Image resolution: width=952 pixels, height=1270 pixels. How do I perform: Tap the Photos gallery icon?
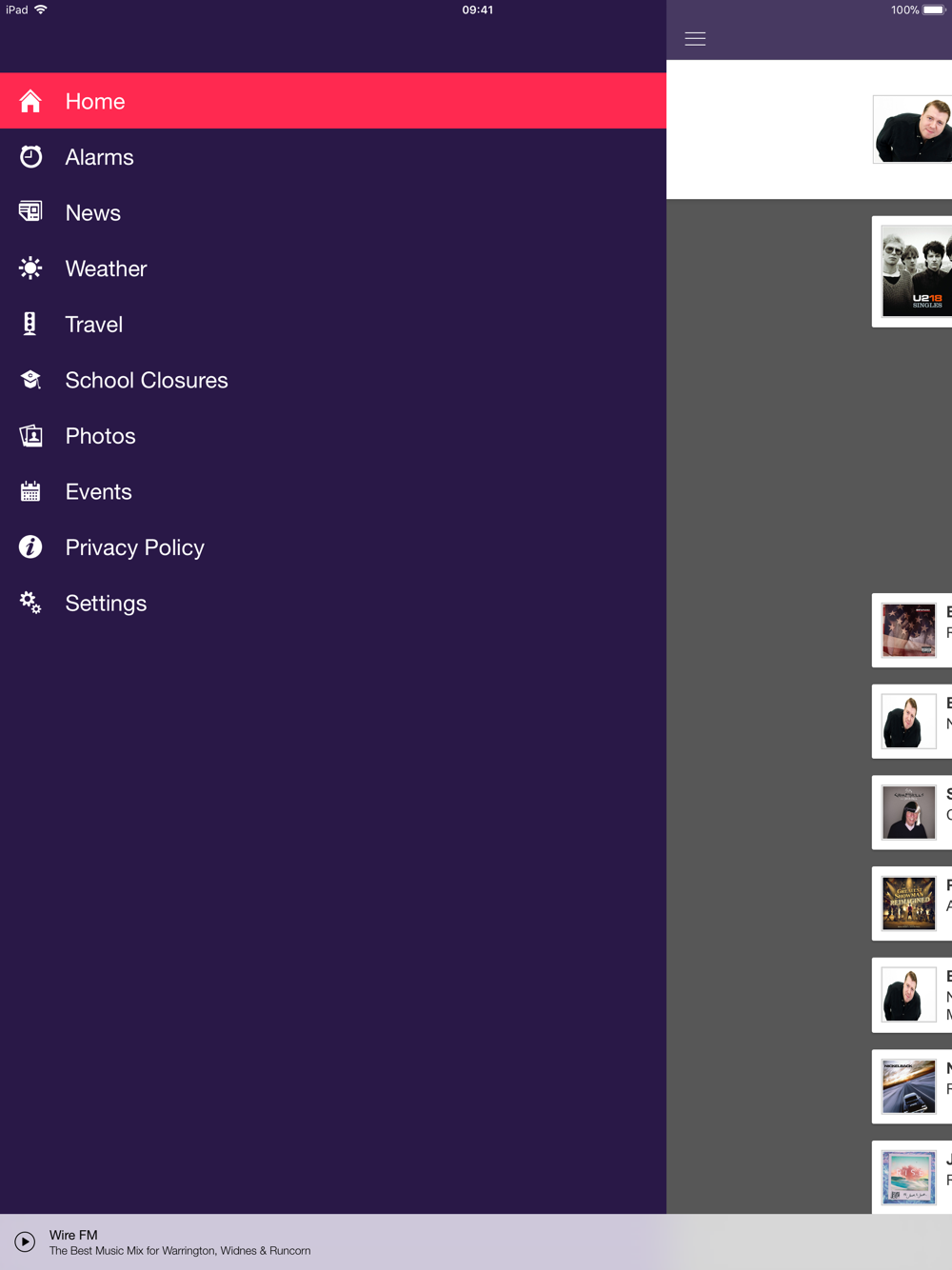(30, 436)
